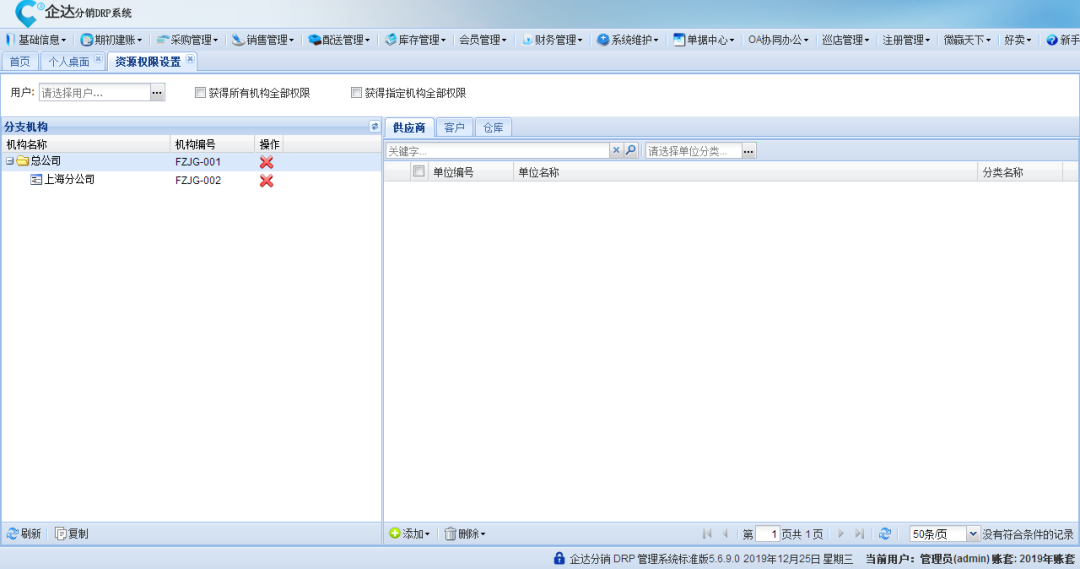Close the 个人桌面 tab
The image size is (1080, 569).
click(x=98, y=59)
